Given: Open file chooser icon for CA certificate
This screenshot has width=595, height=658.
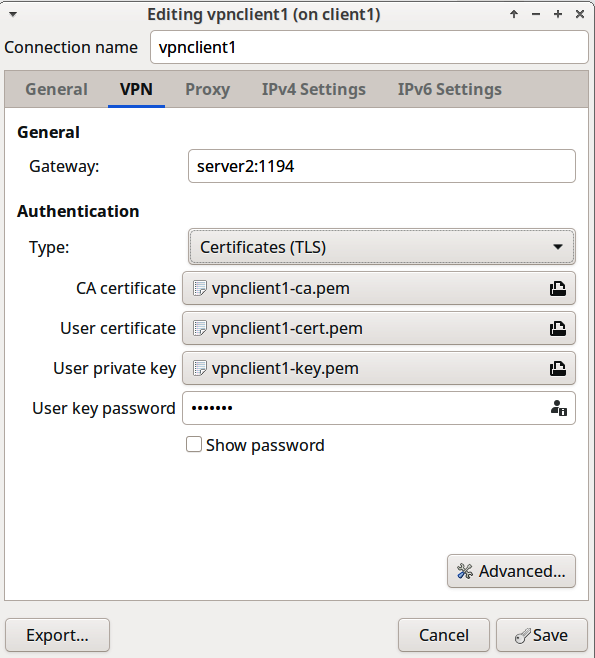Looking at the screenshot, I should pos(558,288).
